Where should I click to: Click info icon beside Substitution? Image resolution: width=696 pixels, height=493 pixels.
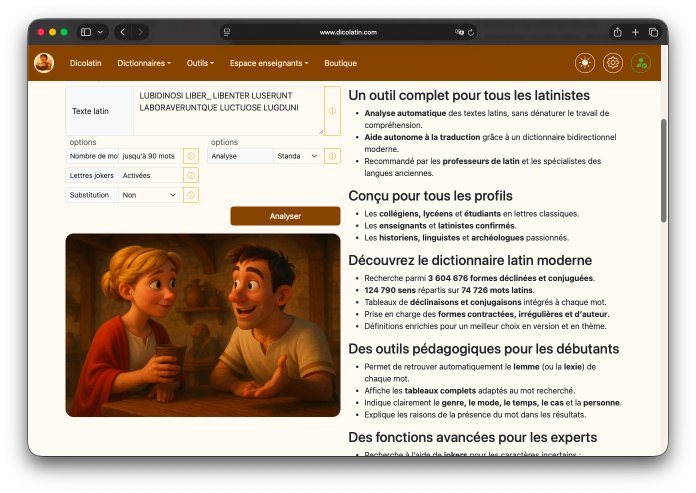pos(191,195)
